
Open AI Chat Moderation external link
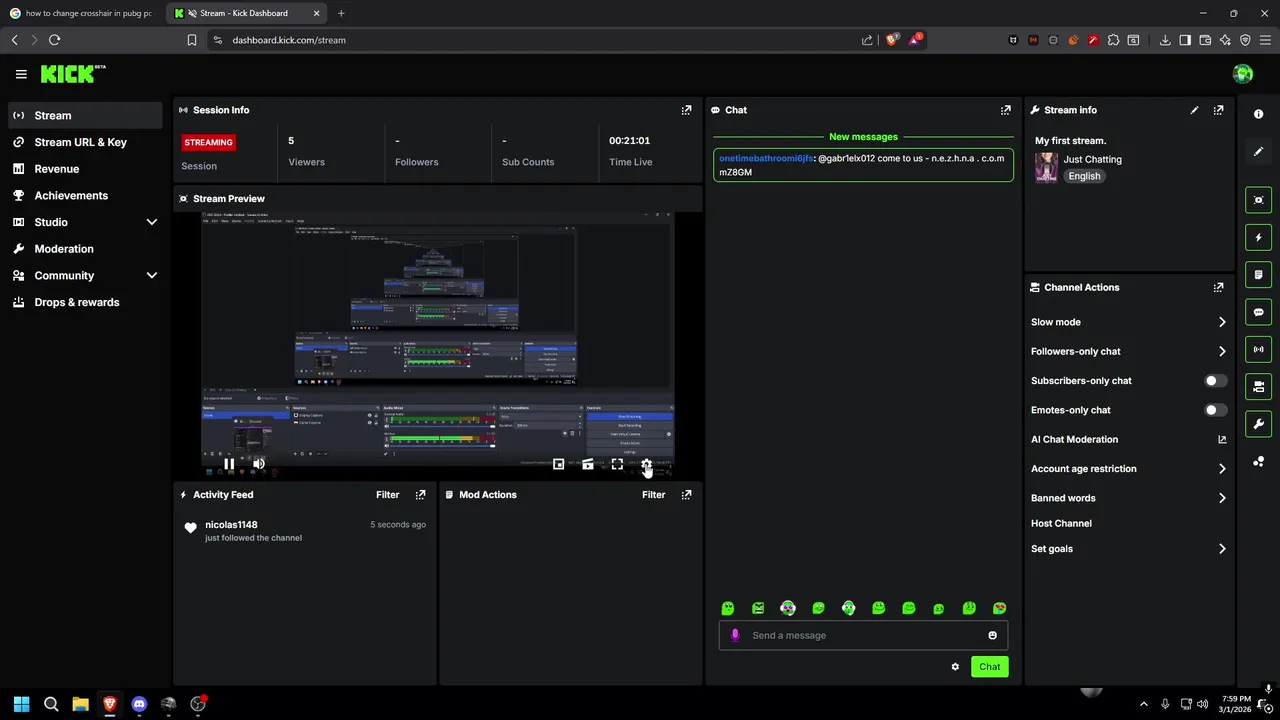(x=1222, y=439)
